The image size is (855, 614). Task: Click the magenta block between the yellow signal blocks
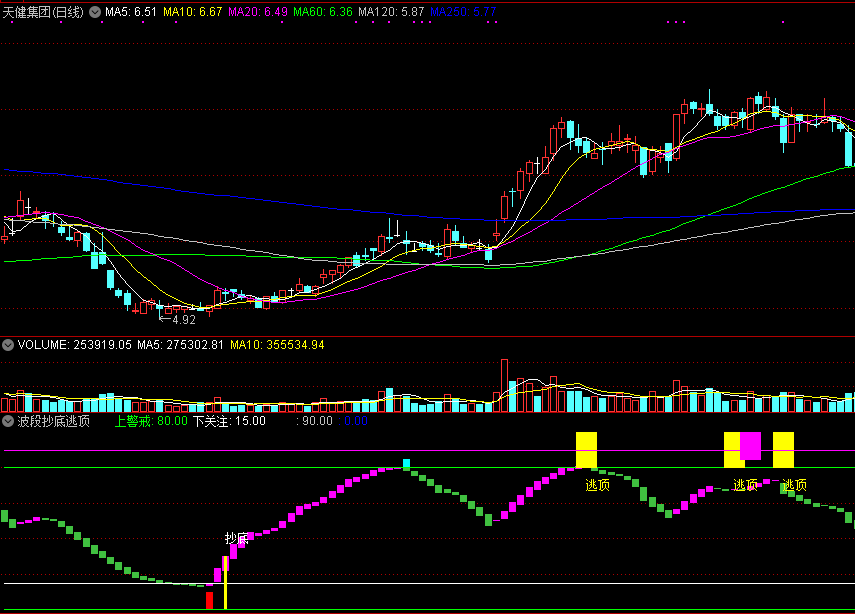(750, 446)
